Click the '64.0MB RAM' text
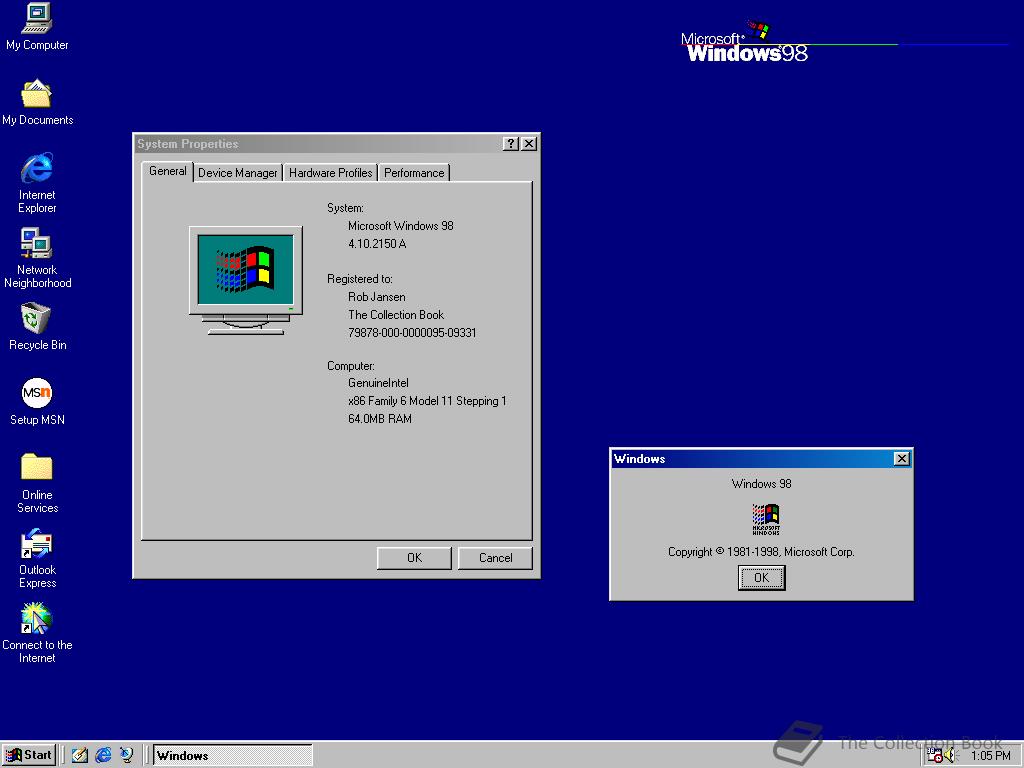Viewport: 1024px width, 768px height. (379, 419)
